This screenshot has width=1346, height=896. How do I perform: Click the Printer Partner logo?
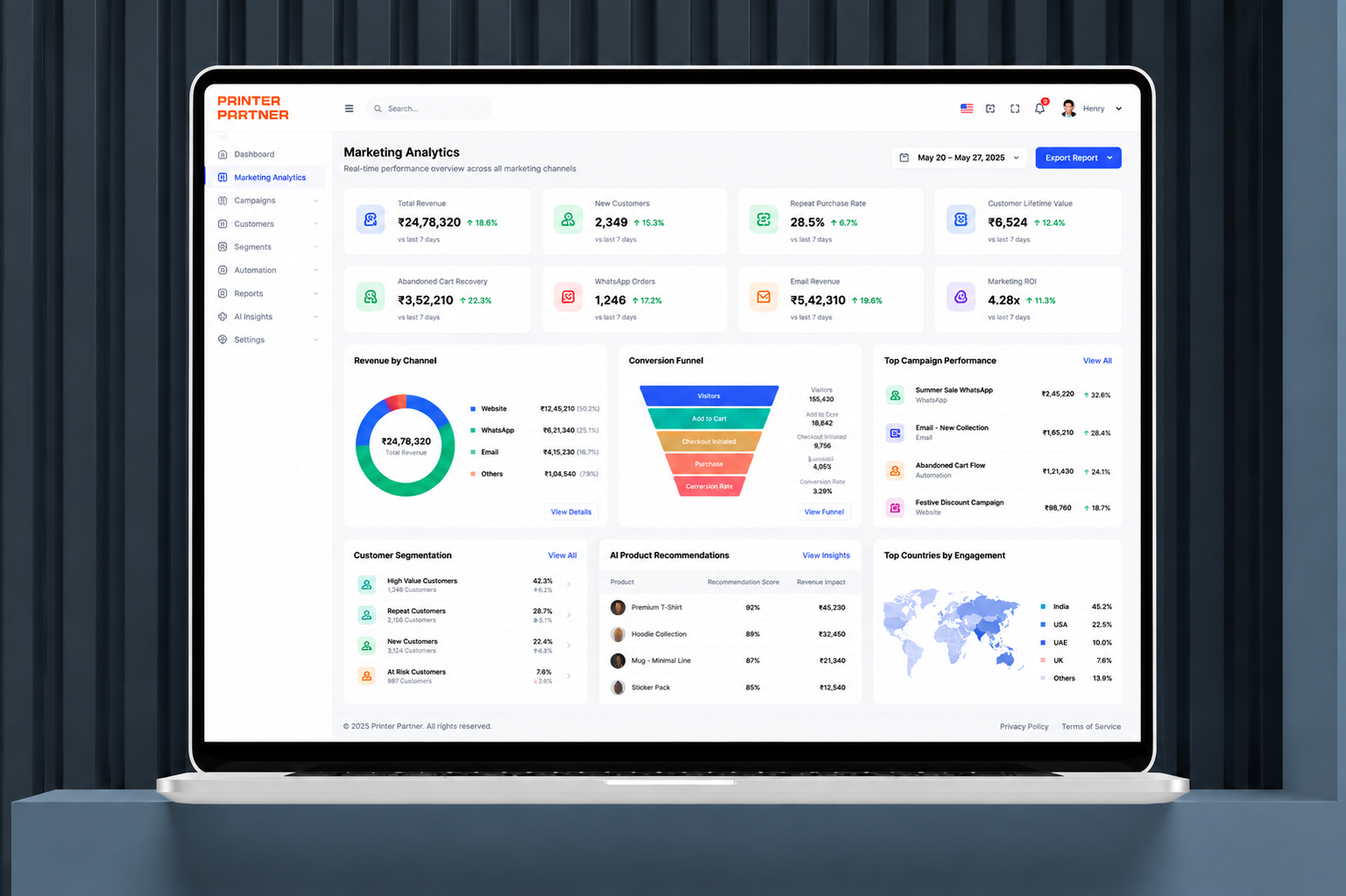pyautogui.click(x=253, y=108)
